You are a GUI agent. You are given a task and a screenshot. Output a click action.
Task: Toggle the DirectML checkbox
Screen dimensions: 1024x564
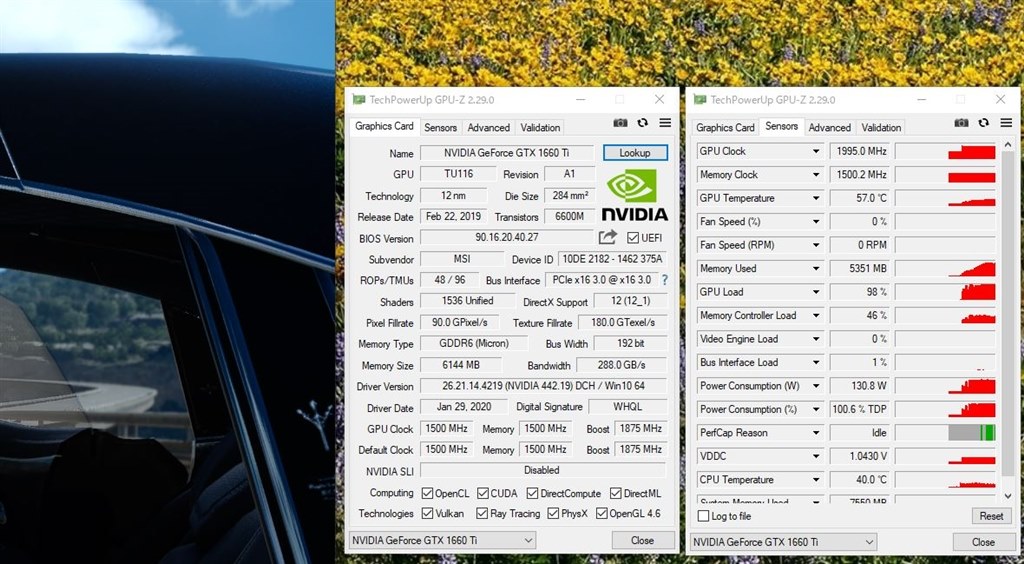(x=616, y=493)
